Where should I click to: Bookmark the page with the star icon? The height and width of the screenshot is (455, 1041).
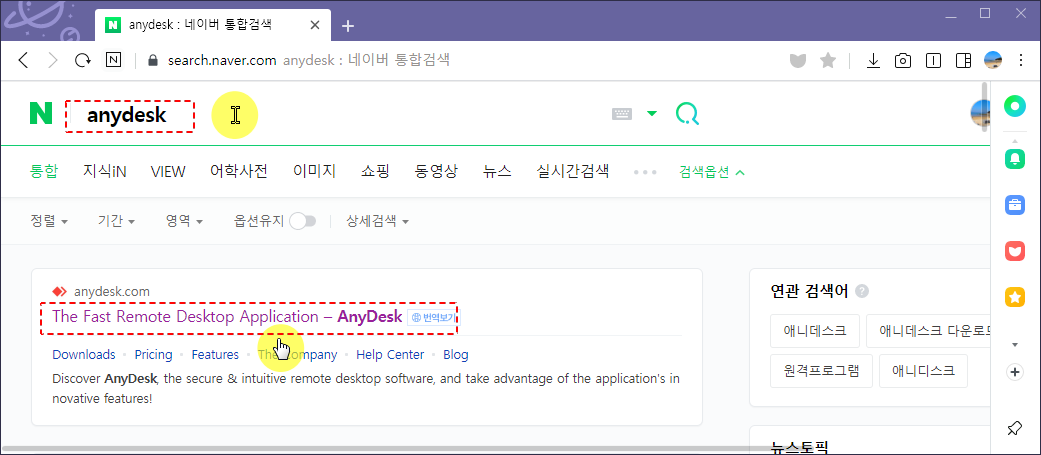[828, 60]
